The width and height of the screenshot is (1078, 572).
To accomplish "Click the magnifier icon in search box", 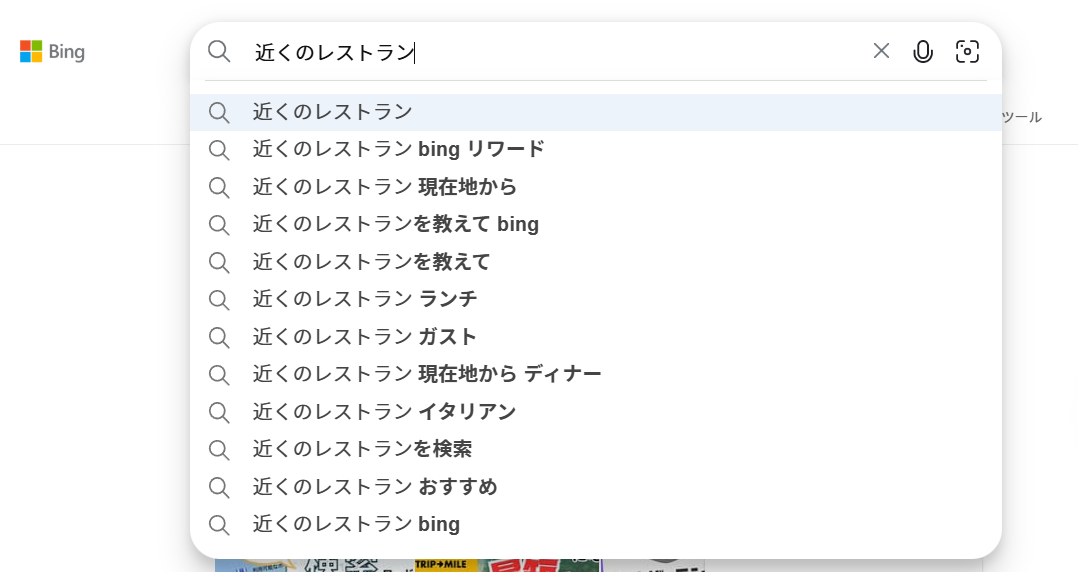I will (219, 52).
